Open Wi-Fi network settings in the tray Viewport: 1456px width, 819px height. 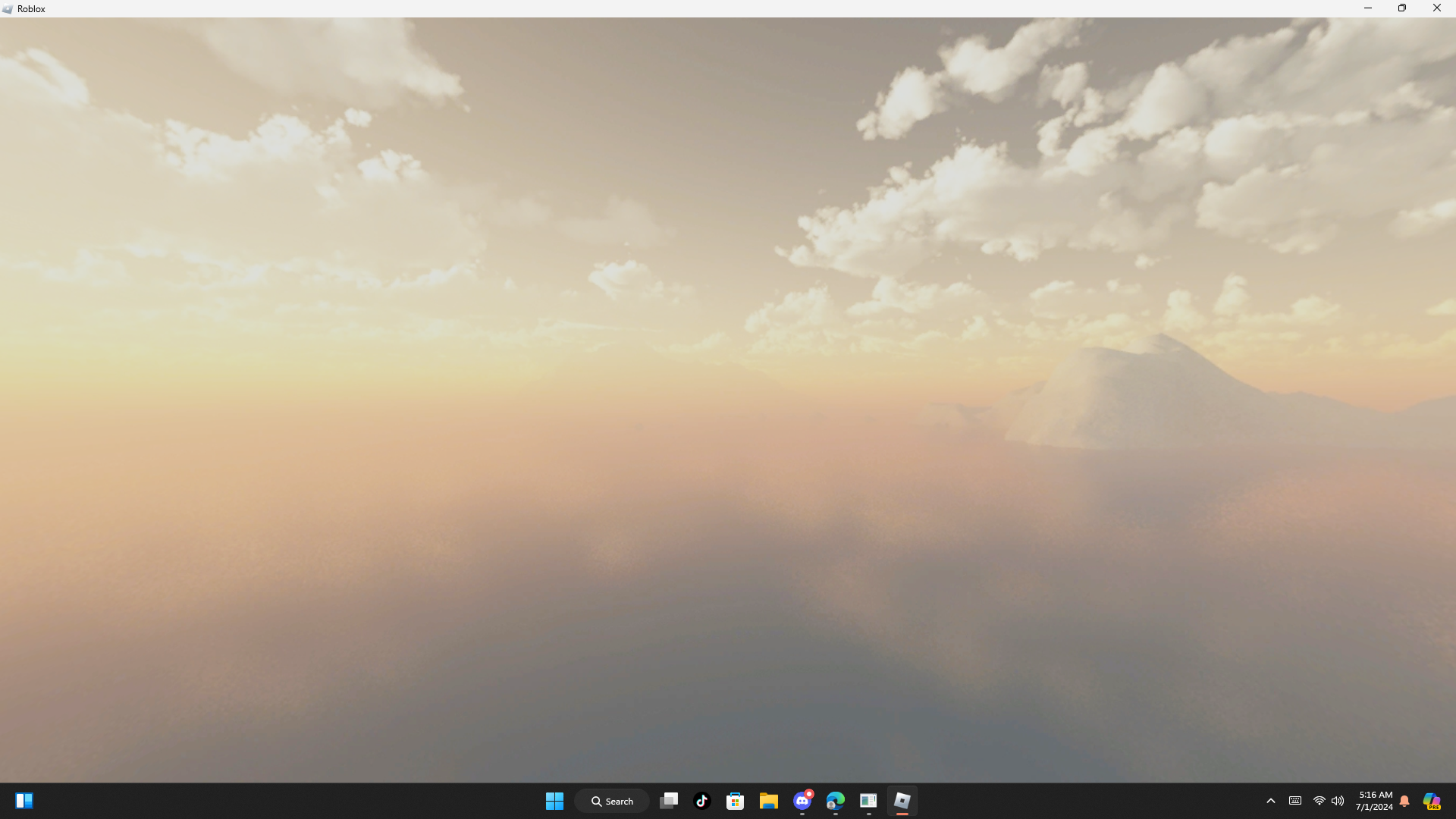[x=1319, y=801]
